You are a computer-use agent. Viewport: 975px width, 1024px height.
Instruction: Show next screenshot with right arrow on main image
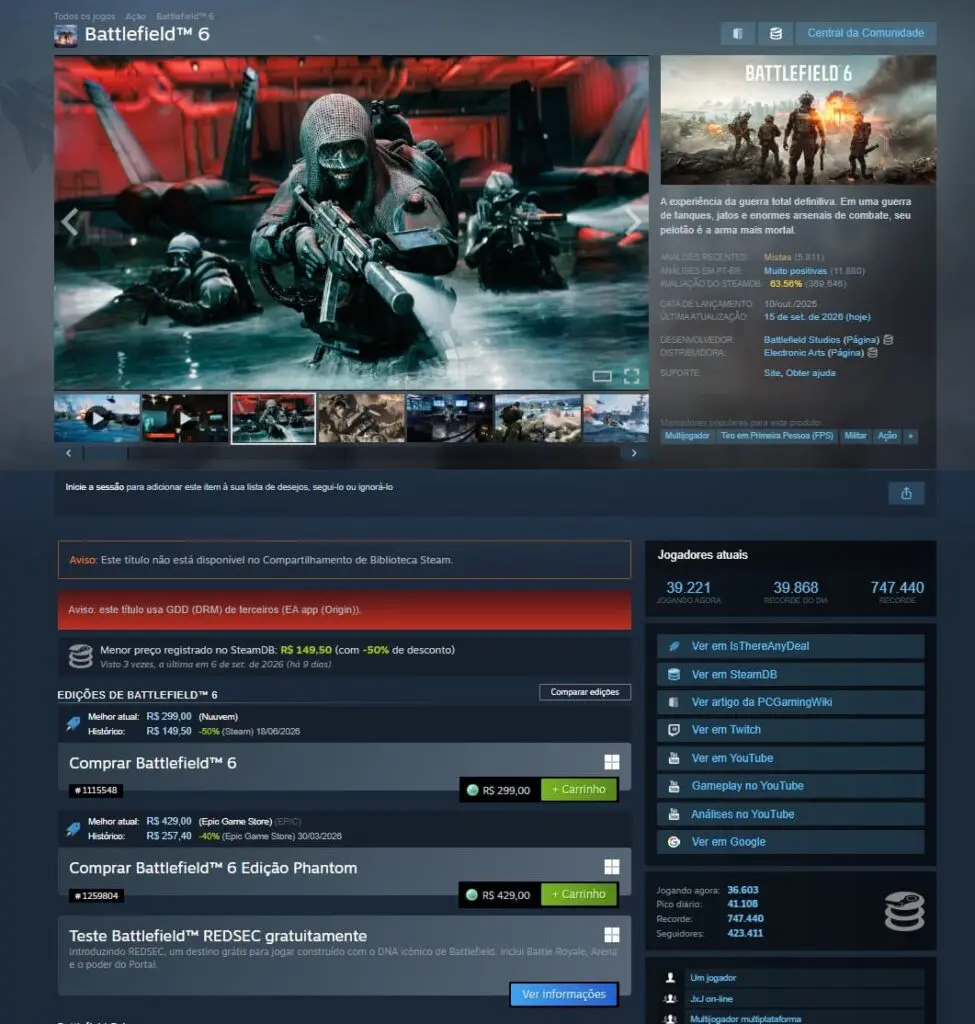[x=633, y=222]
